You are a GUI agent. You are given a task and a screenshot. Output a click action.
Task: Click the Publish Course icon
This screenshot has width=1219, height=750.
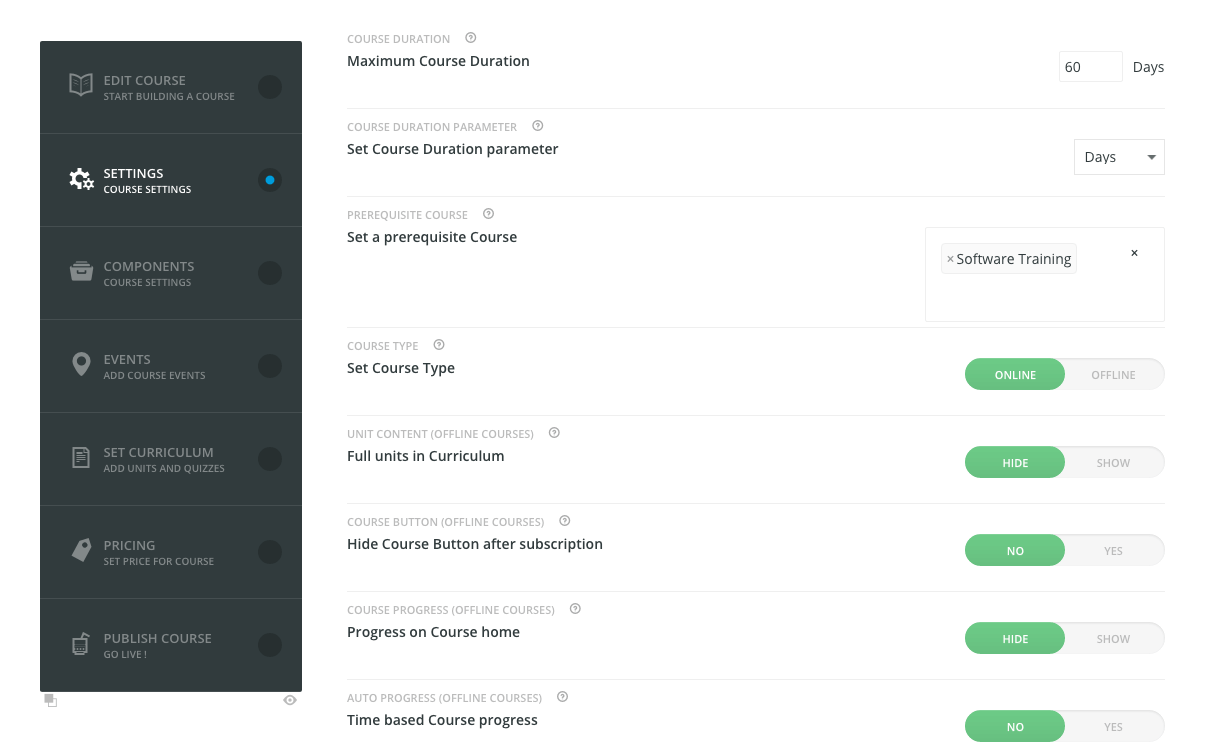point(81,644)
